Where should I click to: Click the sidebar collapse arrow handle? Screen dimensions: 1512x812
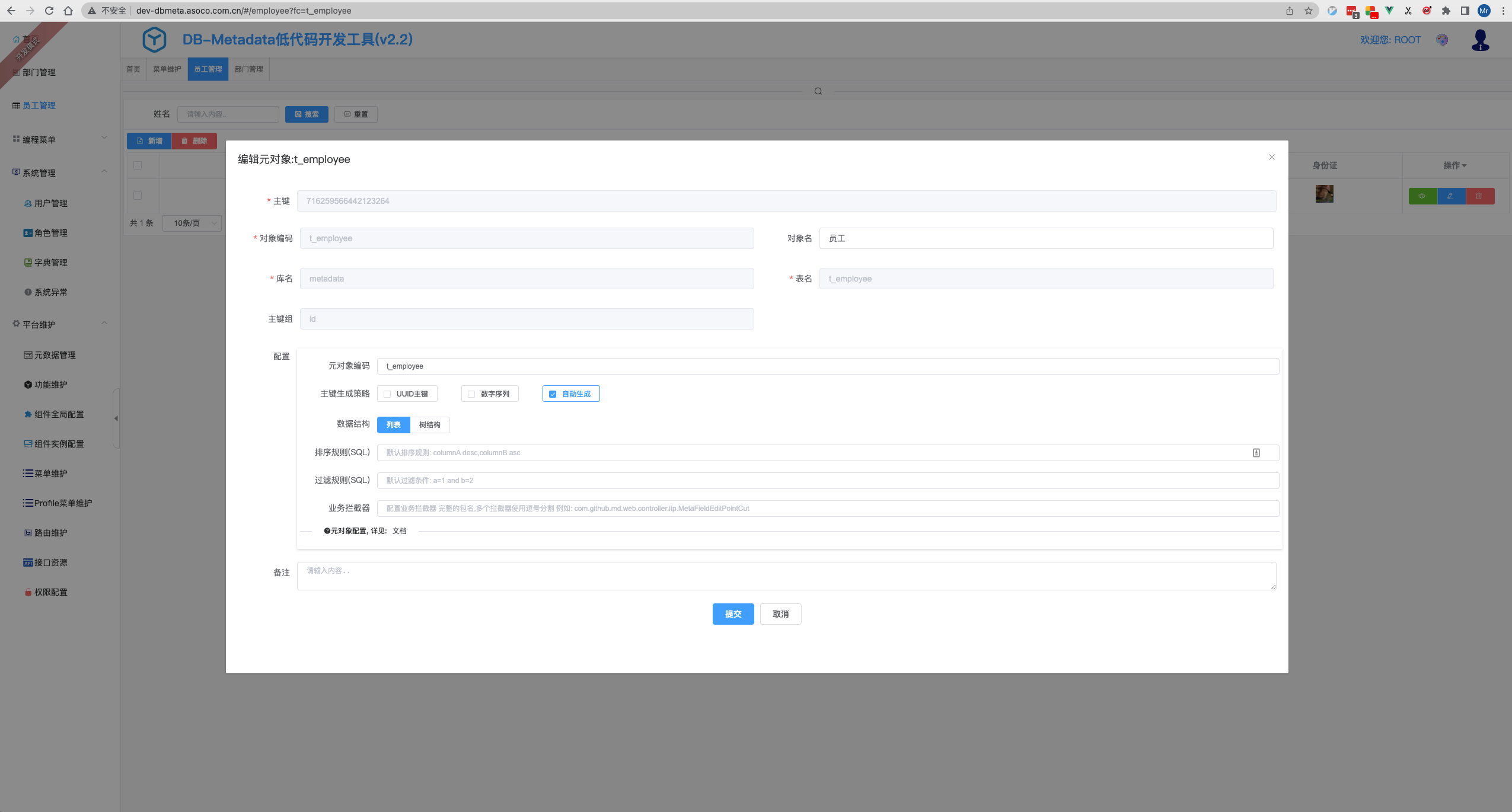click(116, 418)
